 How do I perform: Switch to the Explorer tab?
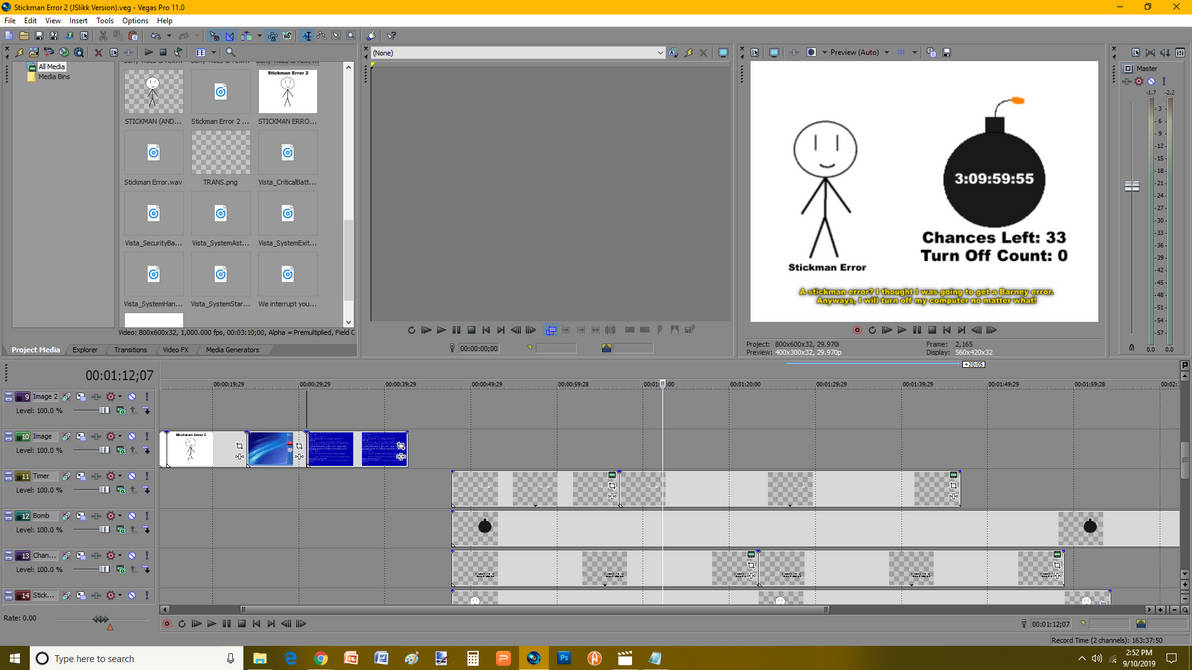click(x=85, y=350)
